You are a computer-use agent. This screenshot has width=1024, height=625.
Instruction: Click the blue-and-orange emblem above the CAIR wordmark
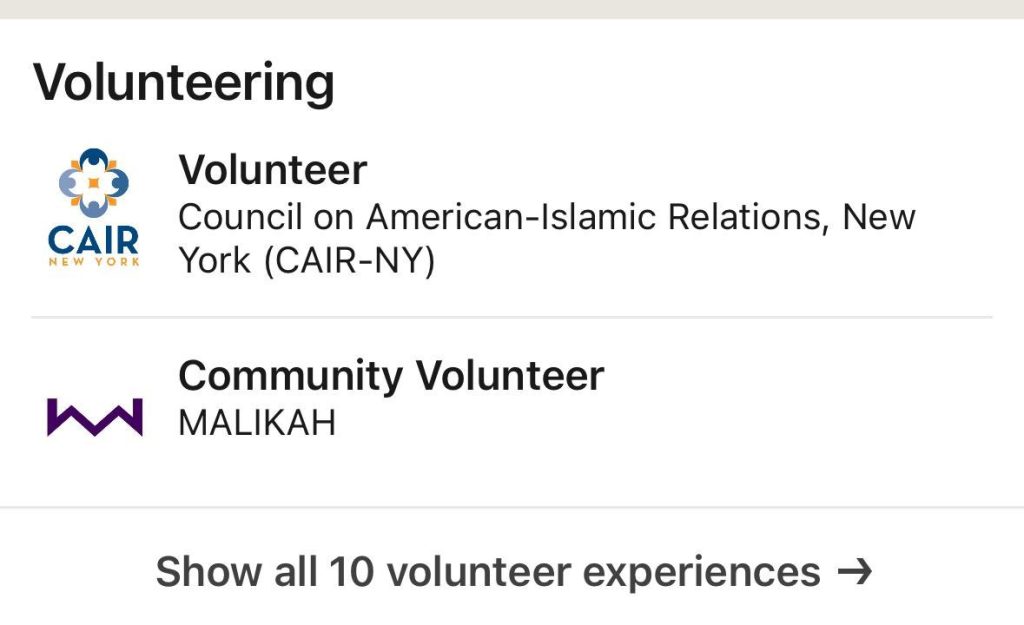94,181
